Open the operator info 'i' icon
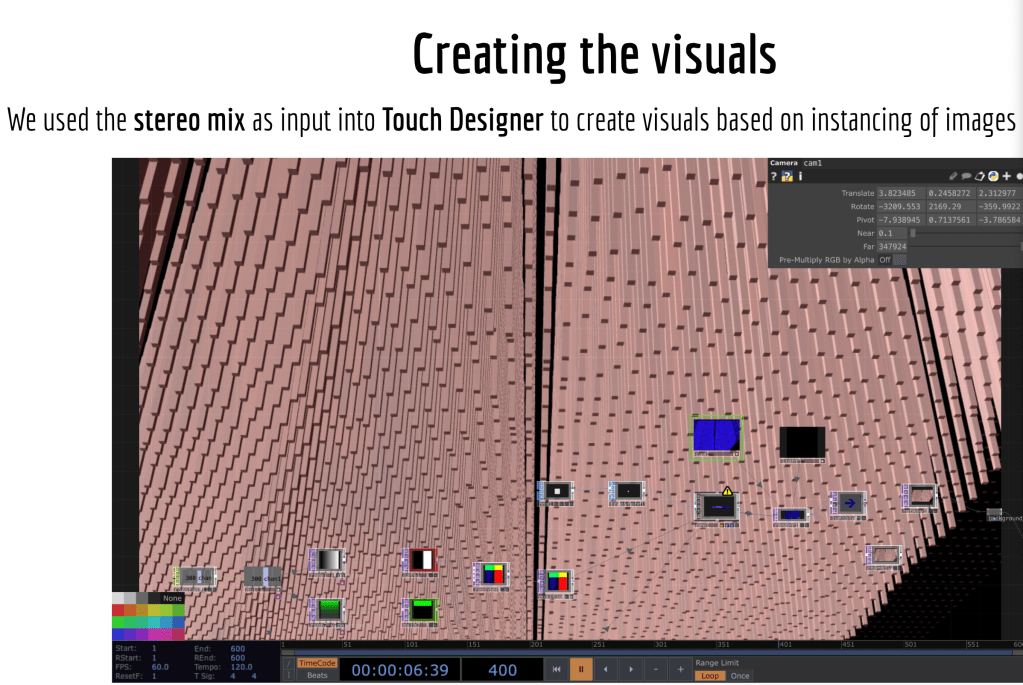The width and height of the screenshot is (1023, 685). [x=800, y=176]
